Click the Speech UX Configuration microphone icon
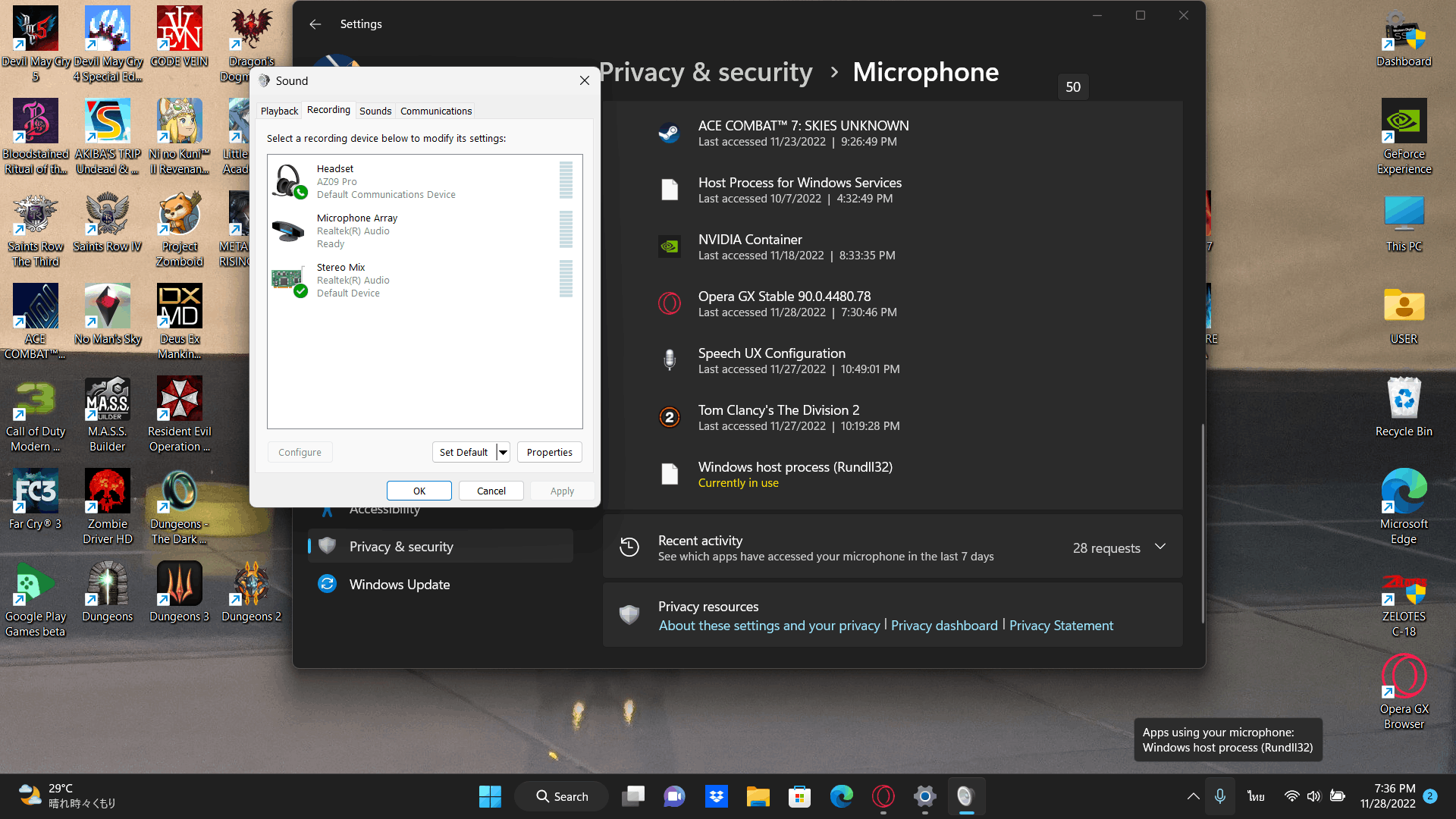Screen dimensions: 1456x819 coord(669,361)
